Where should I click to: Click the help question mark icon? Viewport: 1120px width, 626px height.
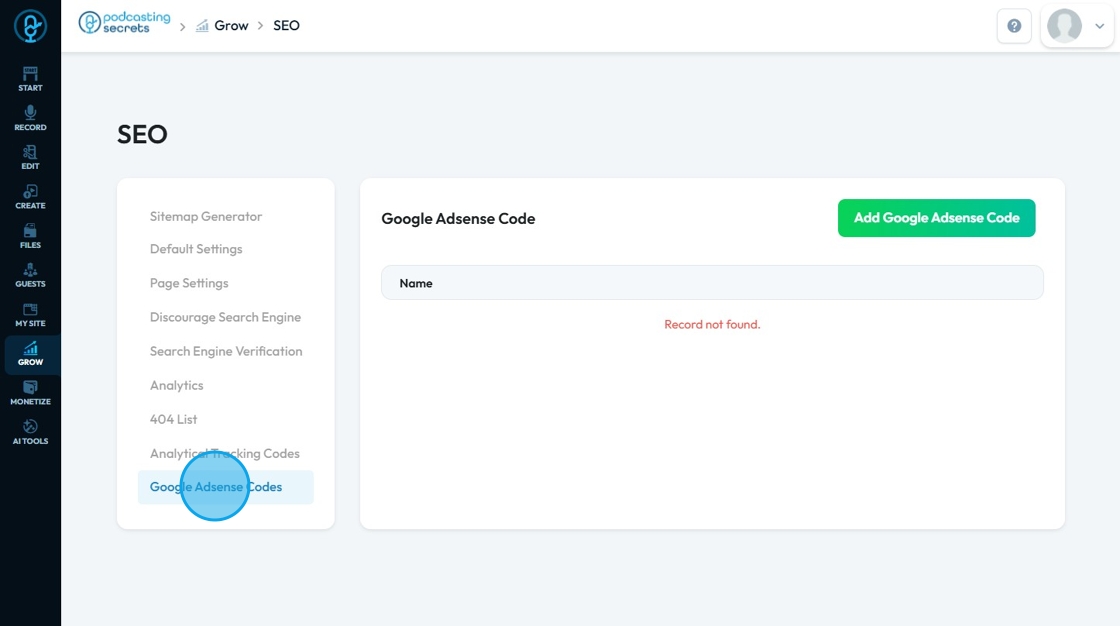coord(1014,26)
